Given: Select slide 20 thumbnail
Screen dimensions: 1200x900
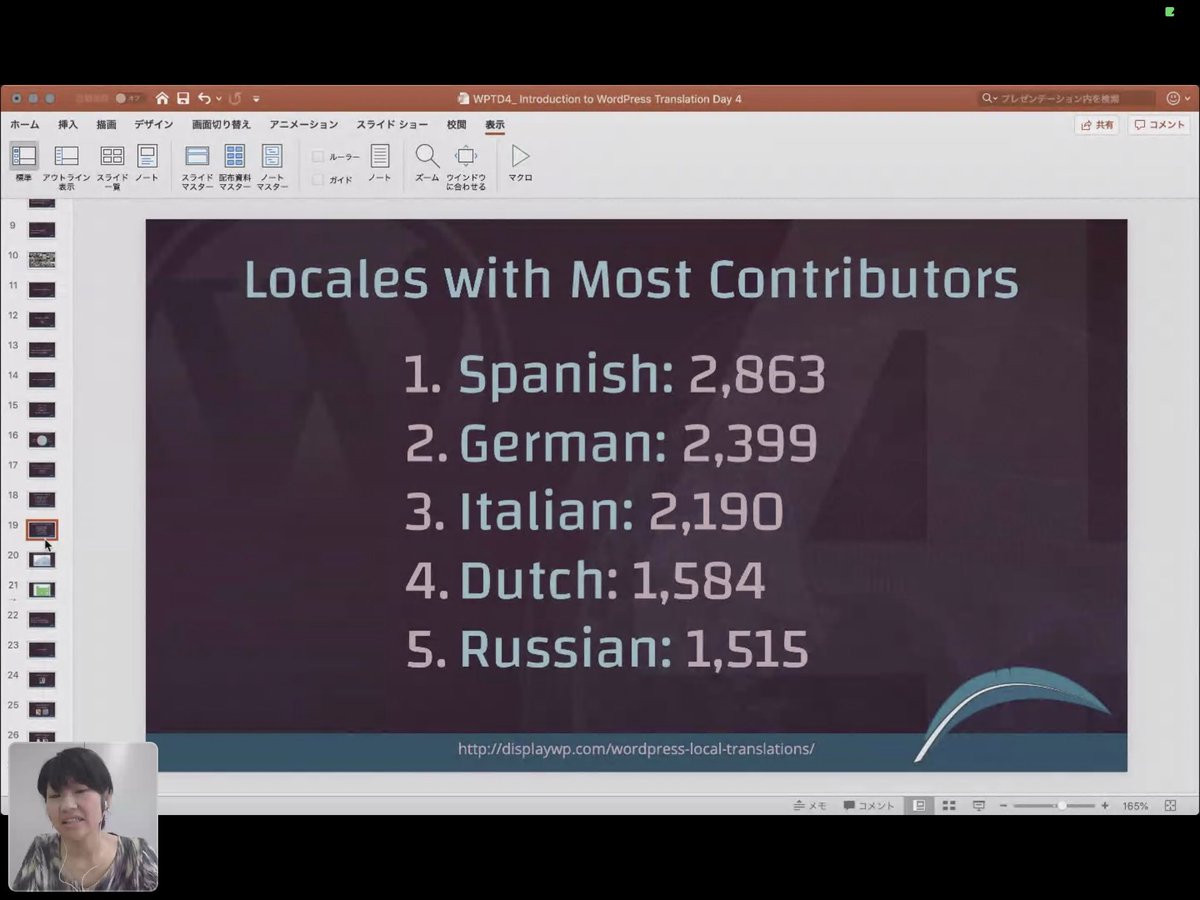Looking at the screenshot, I should 42,560.
